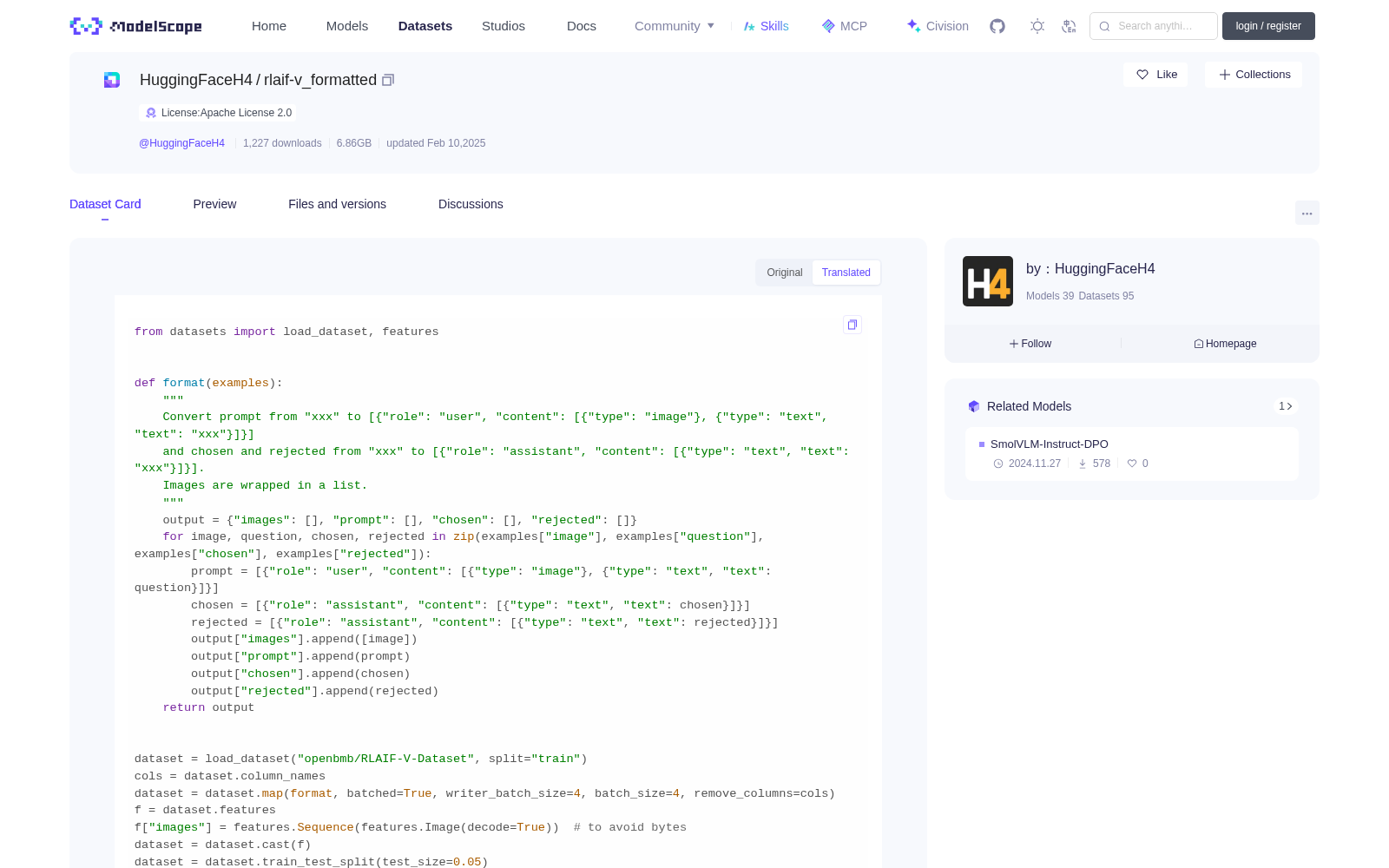Screen dimensions: 1389x868
Task: Open the Datasets nav item
Action: (425, 26)
